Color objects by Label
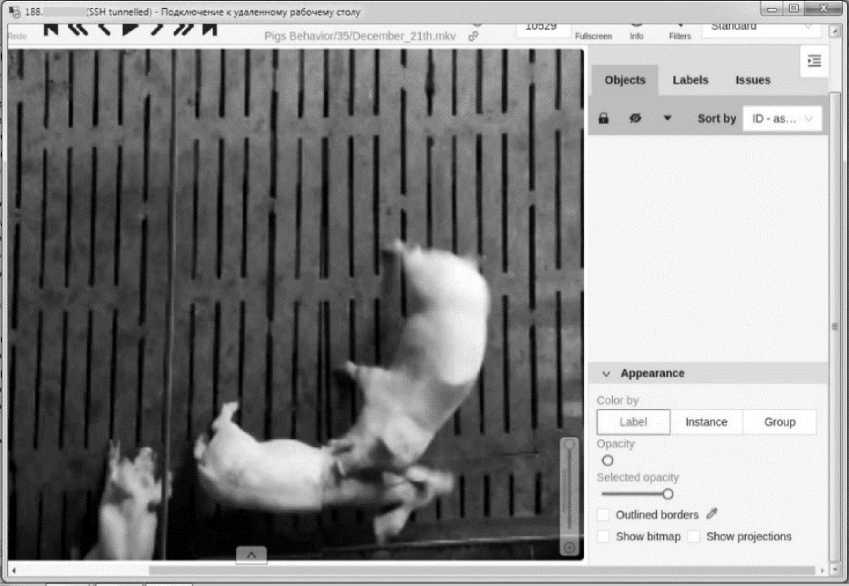Image resolution: width=849 pixels, height=586 pixels. pos(633,422)
